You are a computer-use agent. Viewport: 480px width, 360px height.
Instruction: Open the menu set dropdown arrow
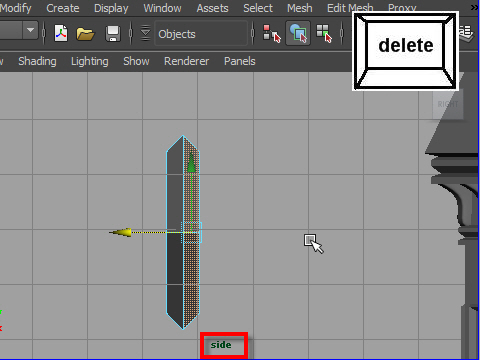coord(30,30)
